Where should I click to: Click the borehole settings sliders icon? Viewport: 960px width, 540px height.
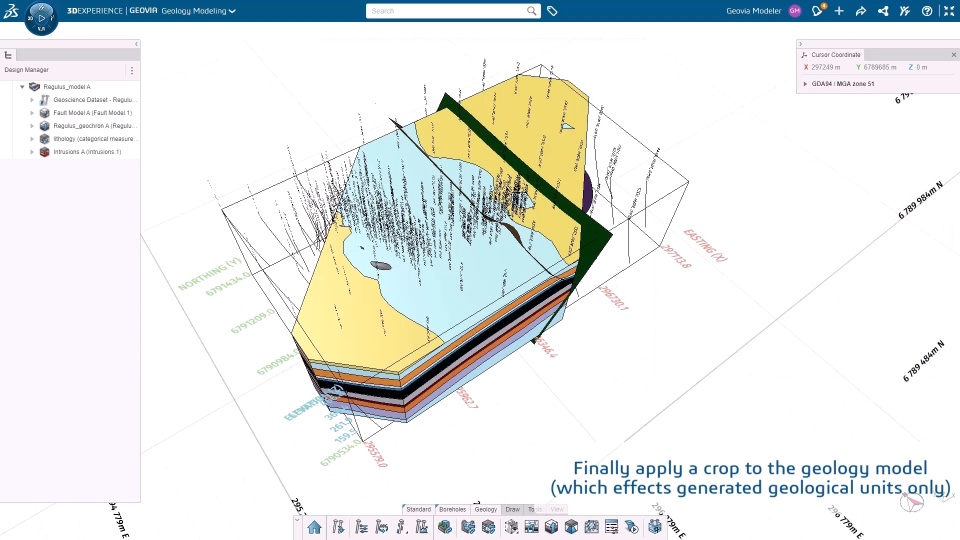361,527
